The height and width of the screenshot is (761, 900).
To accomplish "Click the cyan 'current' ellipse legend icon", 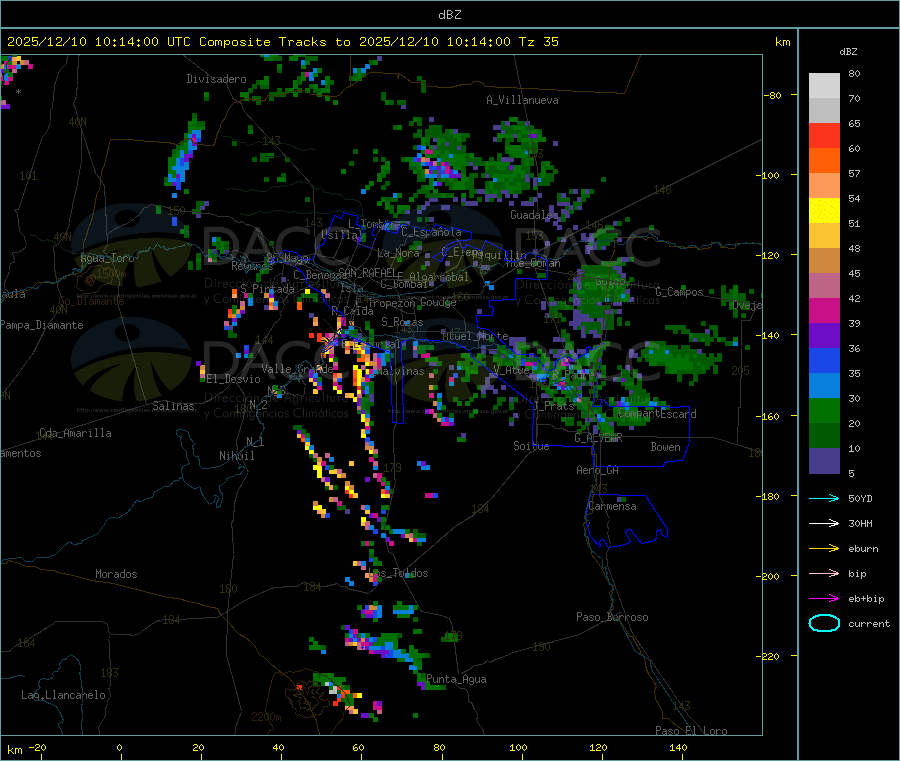I will 824,623.
